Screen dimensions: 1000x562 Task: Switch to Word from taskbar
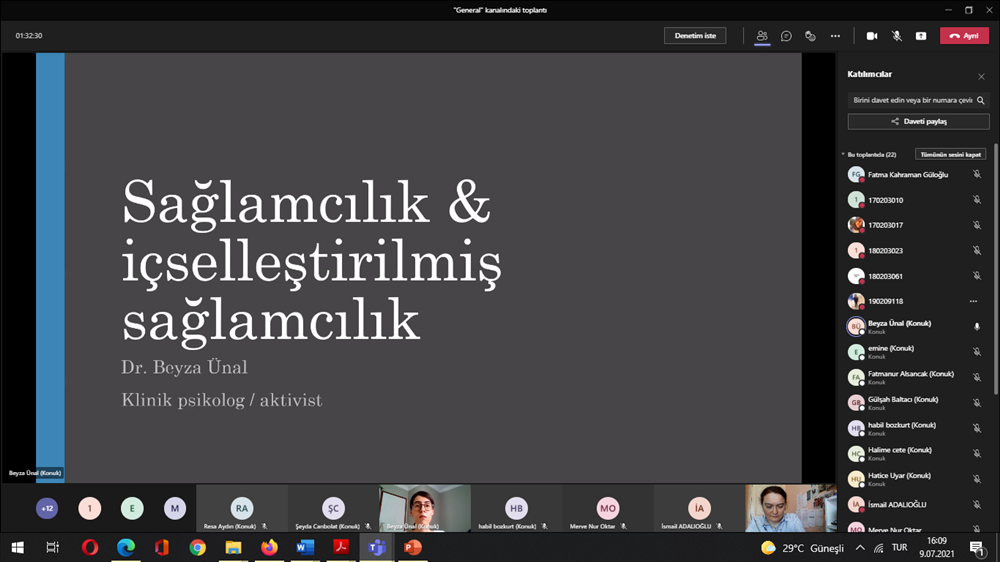click(x=305, y=547)
